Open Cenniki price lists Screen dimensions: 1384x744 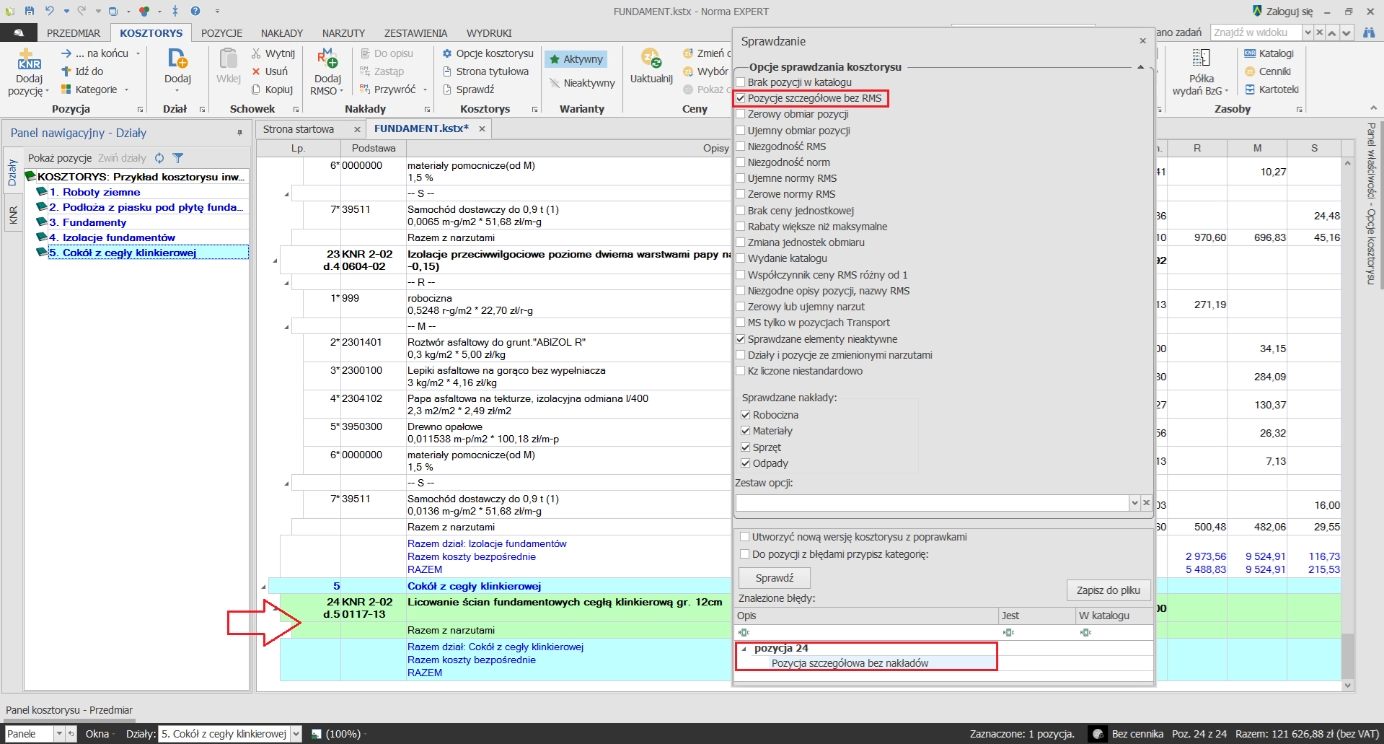pos(1270,71)
